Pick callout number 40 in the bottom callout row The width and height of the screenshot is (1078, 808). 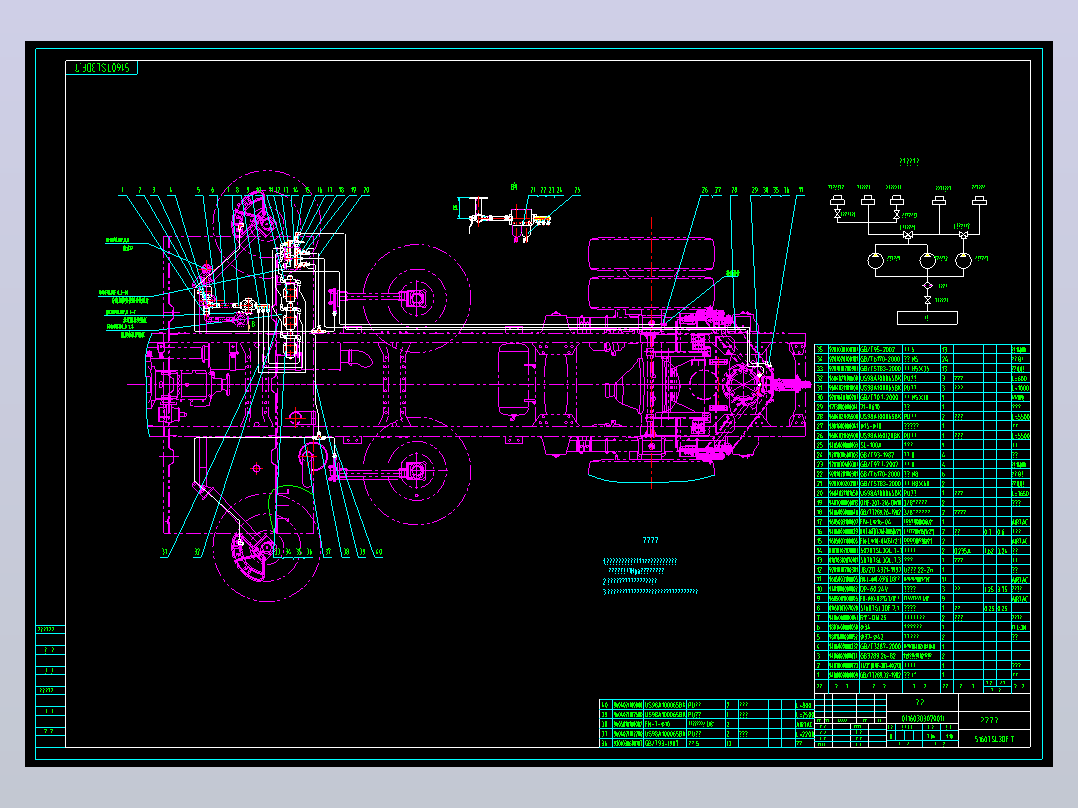pos(378,552)
